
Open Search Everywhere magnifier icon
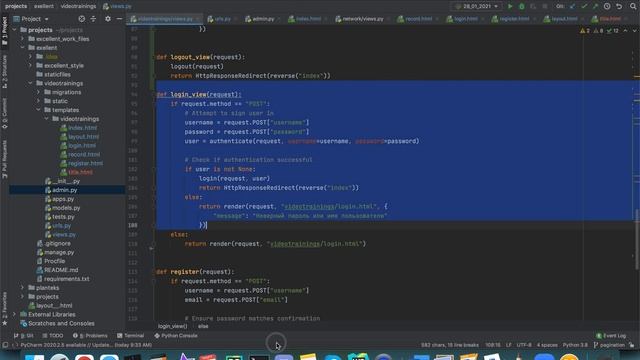pyautogui.click(x=633, y=6)
